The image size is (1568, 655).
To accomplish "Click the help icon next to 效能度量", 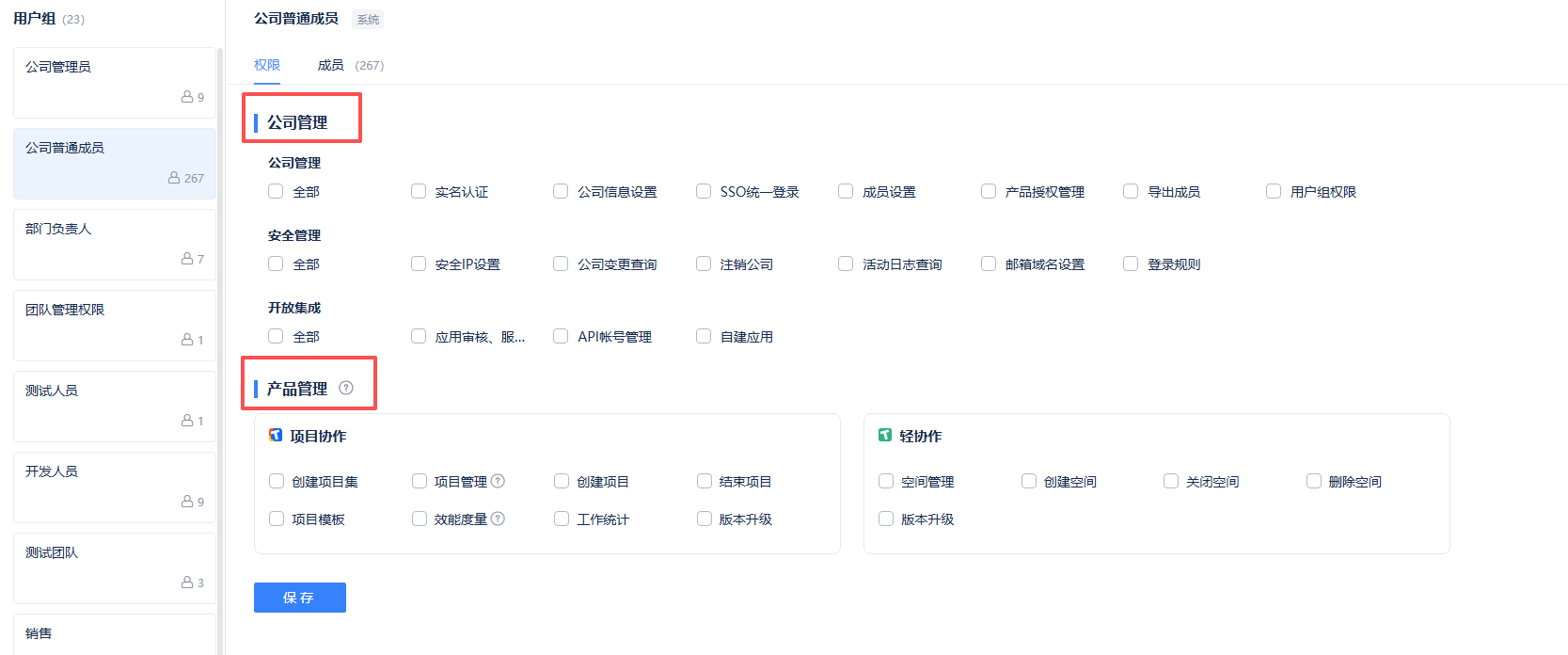I will point(498,519).
